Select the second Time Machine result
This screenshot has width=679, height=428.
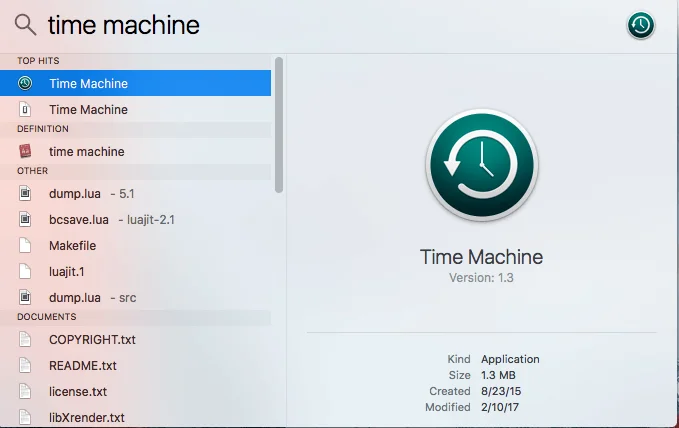point(88,110)
